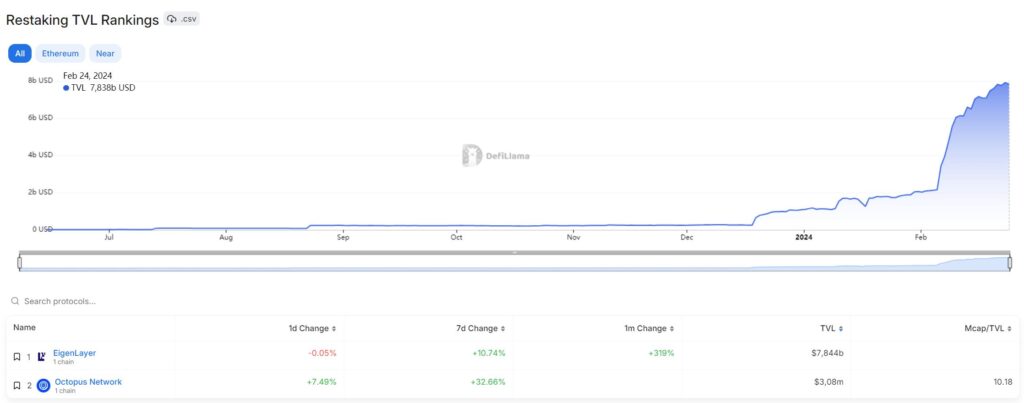Click the +7.49% 1d change value
Image resolution: width=1024 pixels, height=403 pixels.
point(322,381)
